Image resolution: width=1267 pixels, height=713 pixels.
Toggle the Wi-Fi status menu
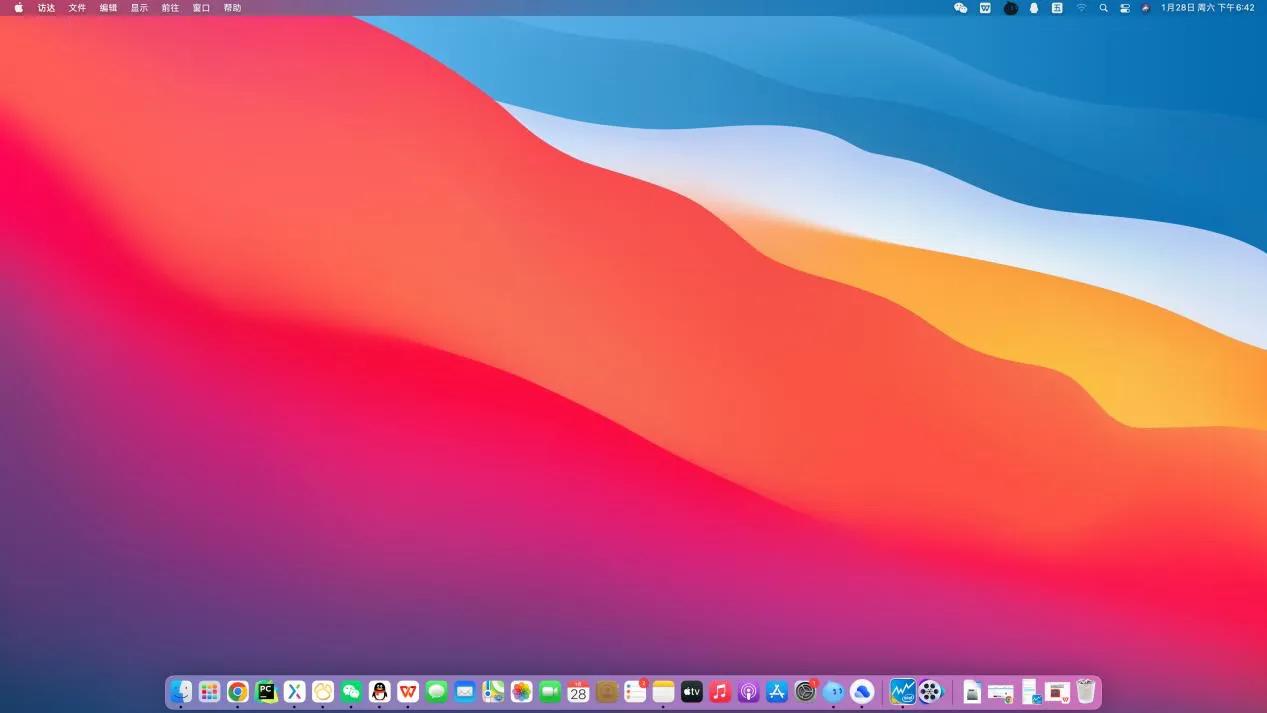pos(1081,8)
